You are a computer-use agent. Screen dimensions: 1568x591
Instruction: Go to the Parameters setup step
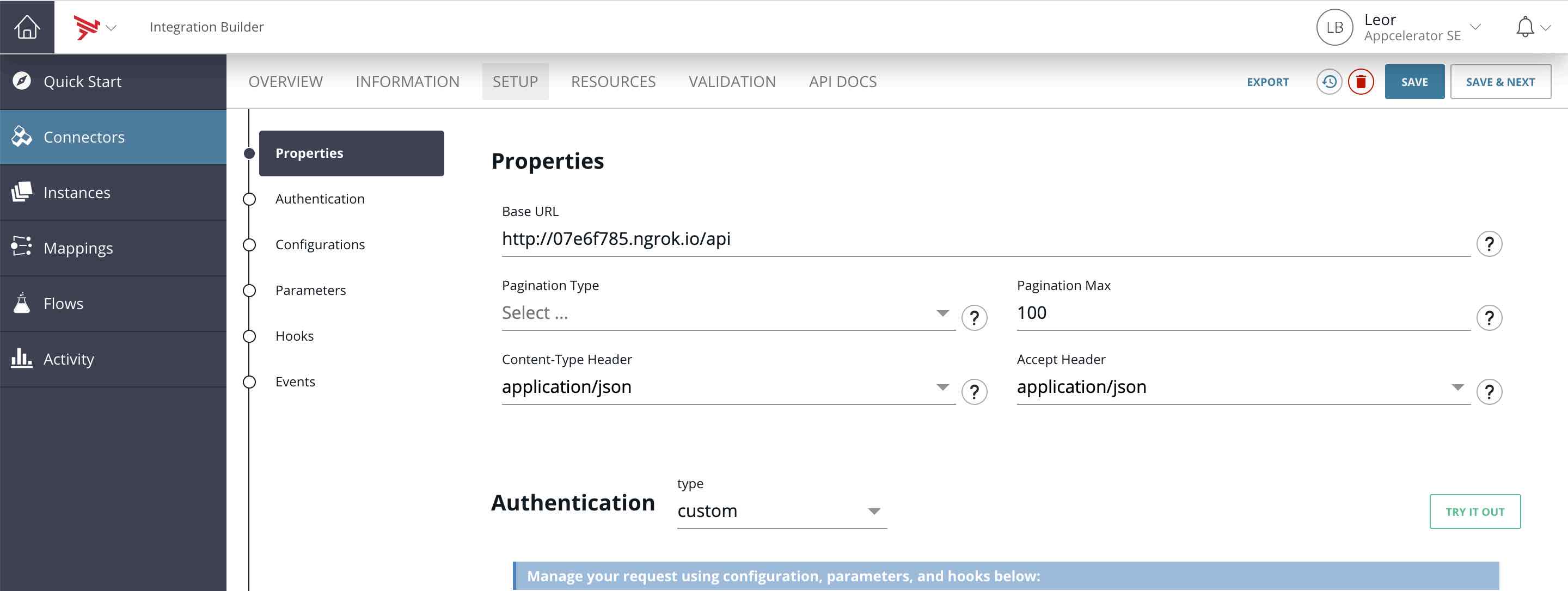(310, 290)
